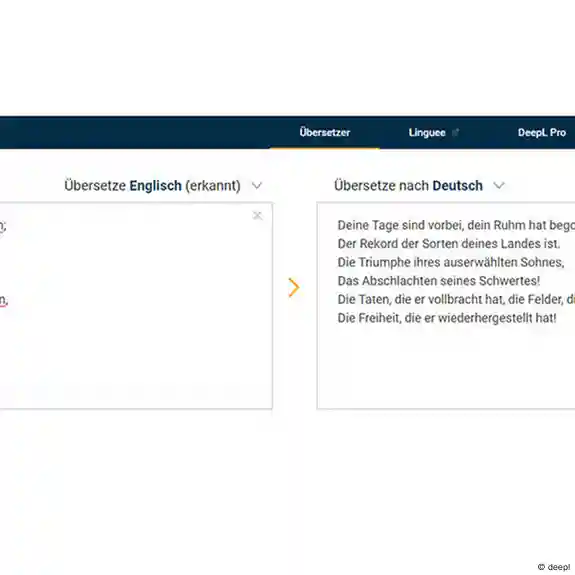Expand the source language chevron
Image resolution: width=575 pixels, height=575 pixels.
tap(257, 186)
